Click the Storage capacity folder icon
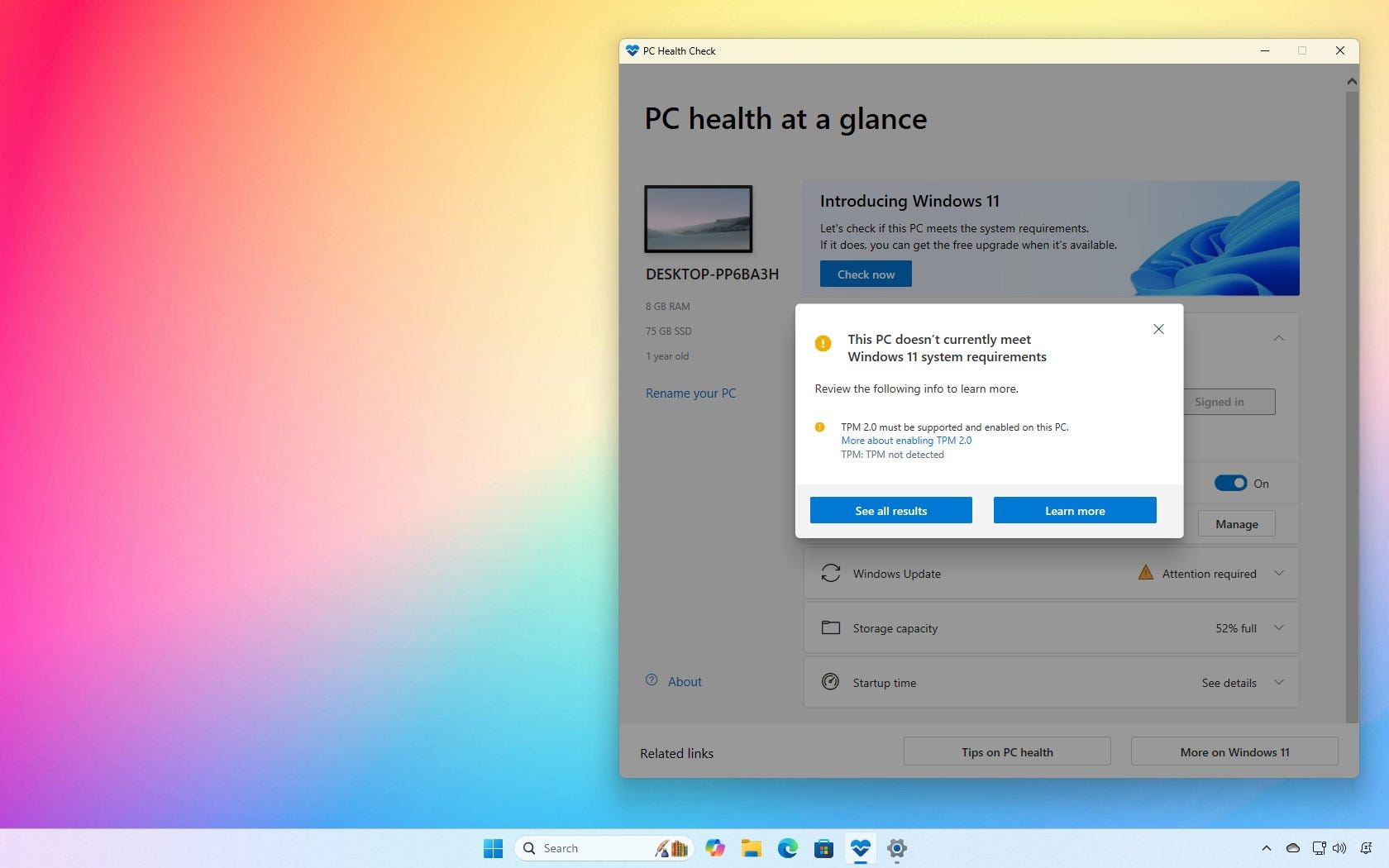The width and height of the screenshot is (1389, 868). (831, 627)
